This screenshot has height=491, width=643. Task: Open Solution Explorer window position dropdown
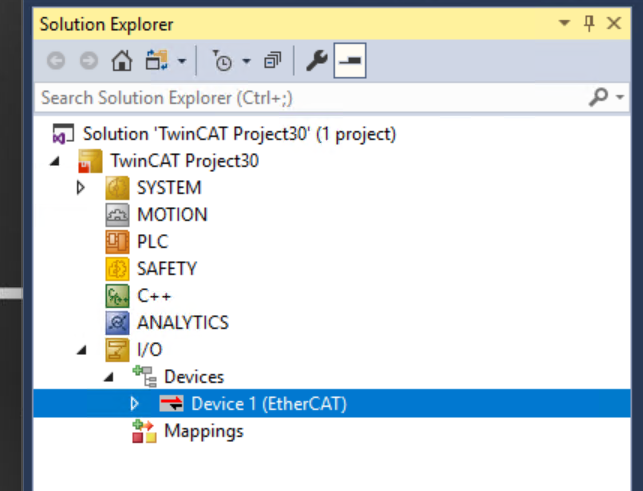[564, 23]
